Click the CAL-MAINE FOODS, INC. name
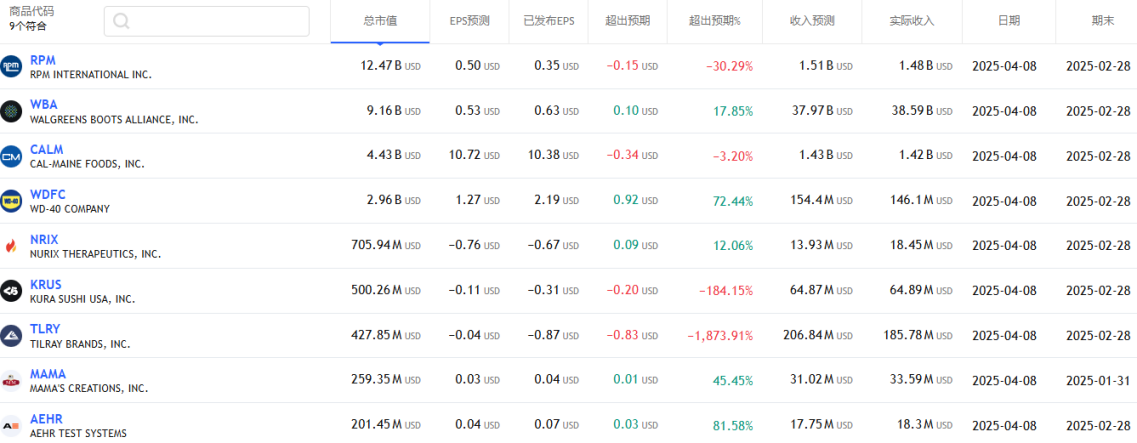Viewport: 1137px width, 443px height. (x=87, y=164)
